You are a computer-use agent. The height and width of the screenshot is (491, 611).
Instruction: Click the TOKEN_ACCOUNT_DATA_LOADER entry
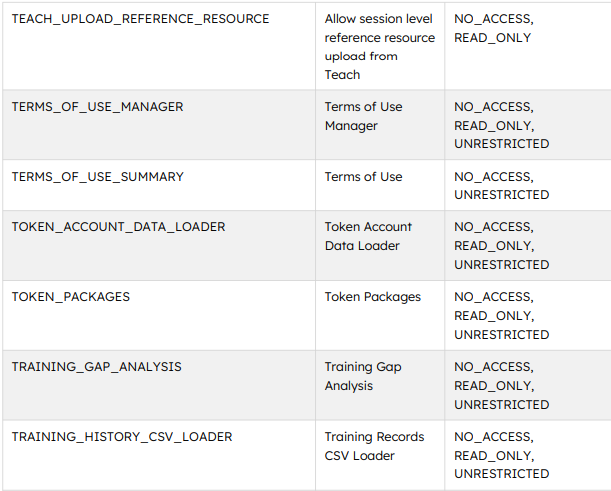click(x=118, y=227)
